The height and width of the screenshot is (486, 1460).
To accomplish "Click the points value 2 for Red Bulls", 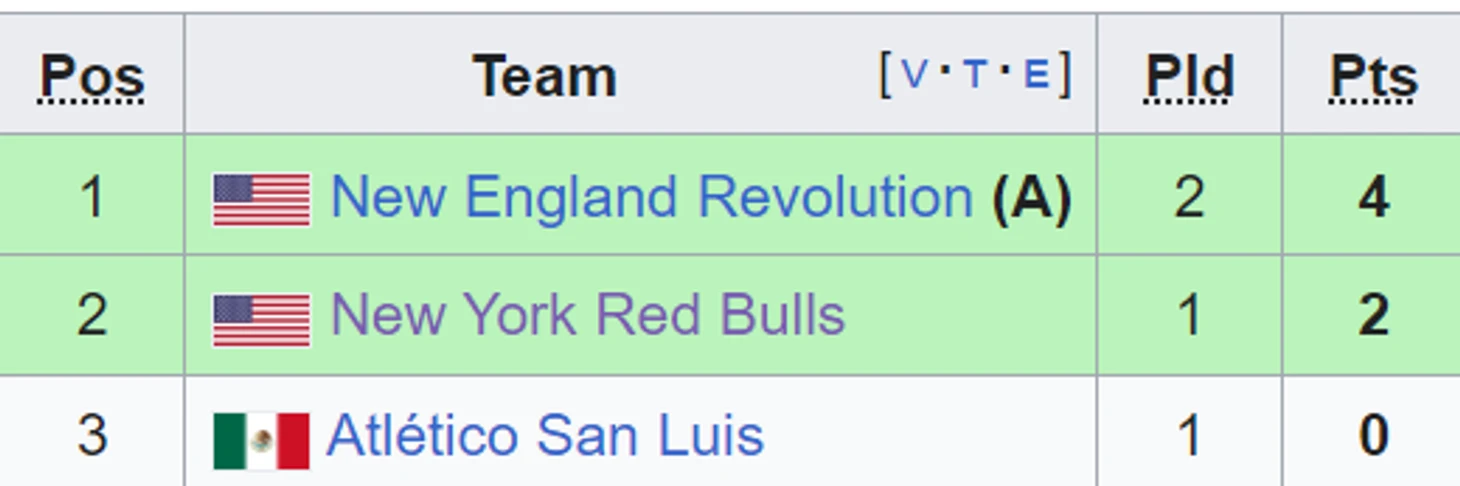I will point(1373,316).
